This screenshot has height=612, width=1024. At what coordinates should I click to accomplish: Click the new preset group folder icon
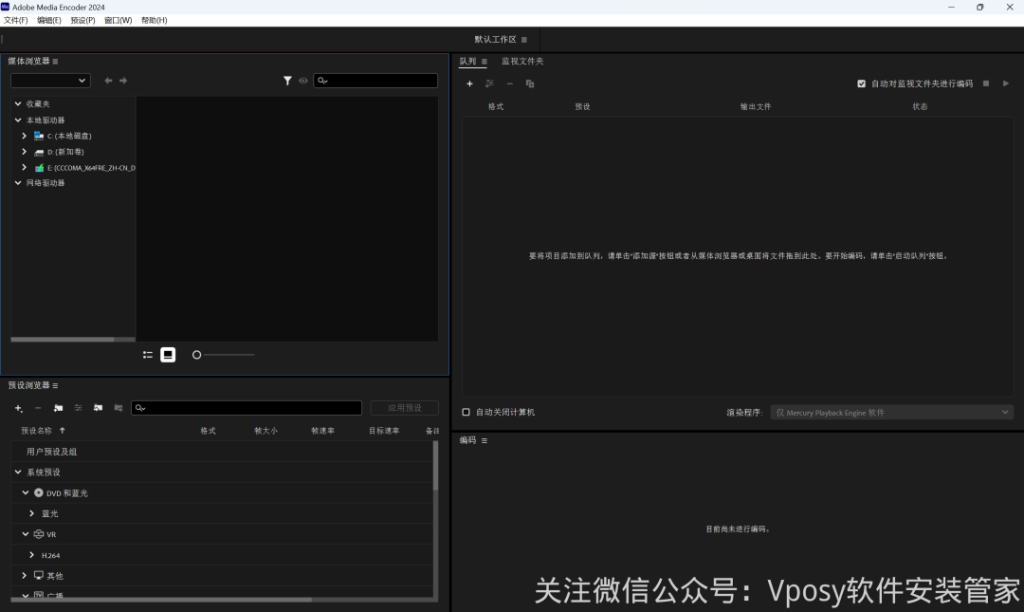tap(58, 408)
